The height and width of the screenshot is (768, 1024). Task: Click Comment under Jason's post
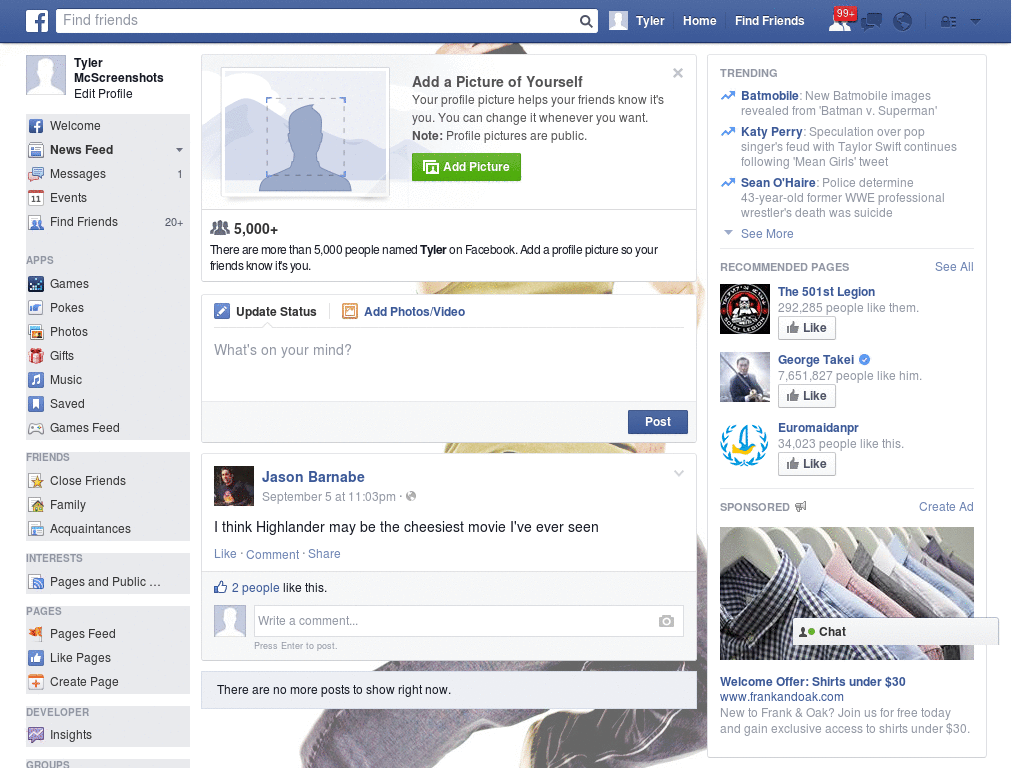272,554
